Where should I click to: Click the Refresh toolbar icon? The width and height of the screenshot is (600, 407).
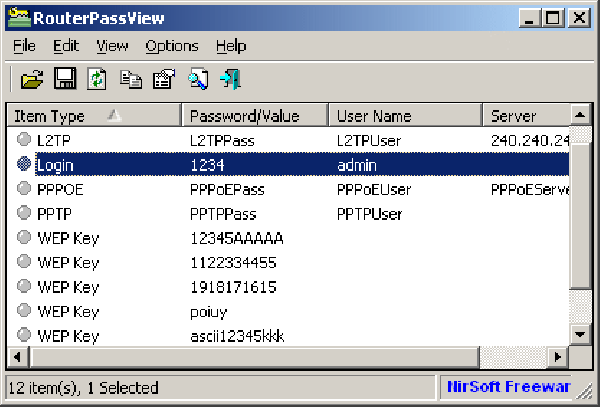[x=97, y=79]
